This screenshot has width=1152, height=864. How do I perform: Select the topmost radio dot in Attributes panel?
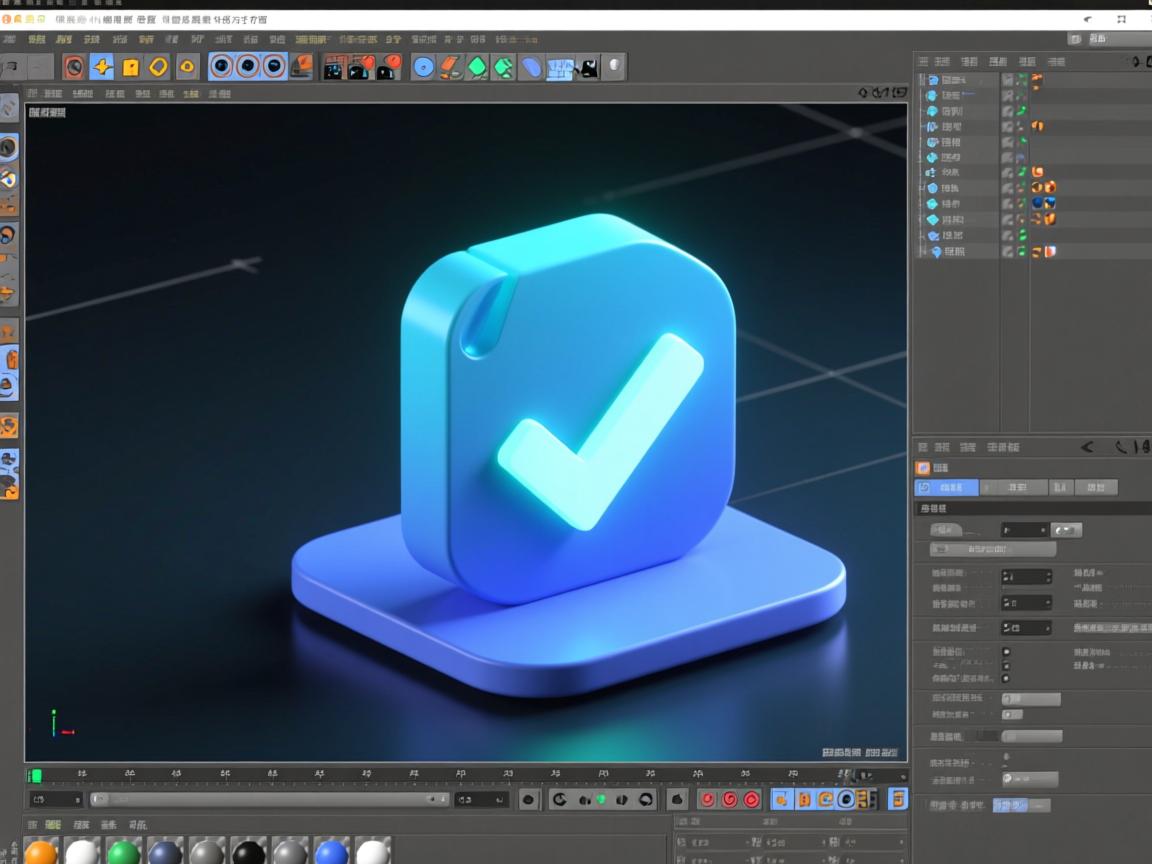pos(1006,652)
